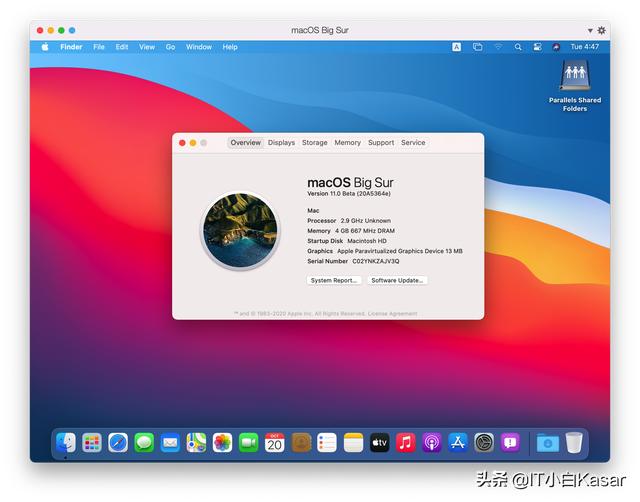Open Control Center in menu bar
This screenshot has width=640, height=502.
(x=538, y=47)
